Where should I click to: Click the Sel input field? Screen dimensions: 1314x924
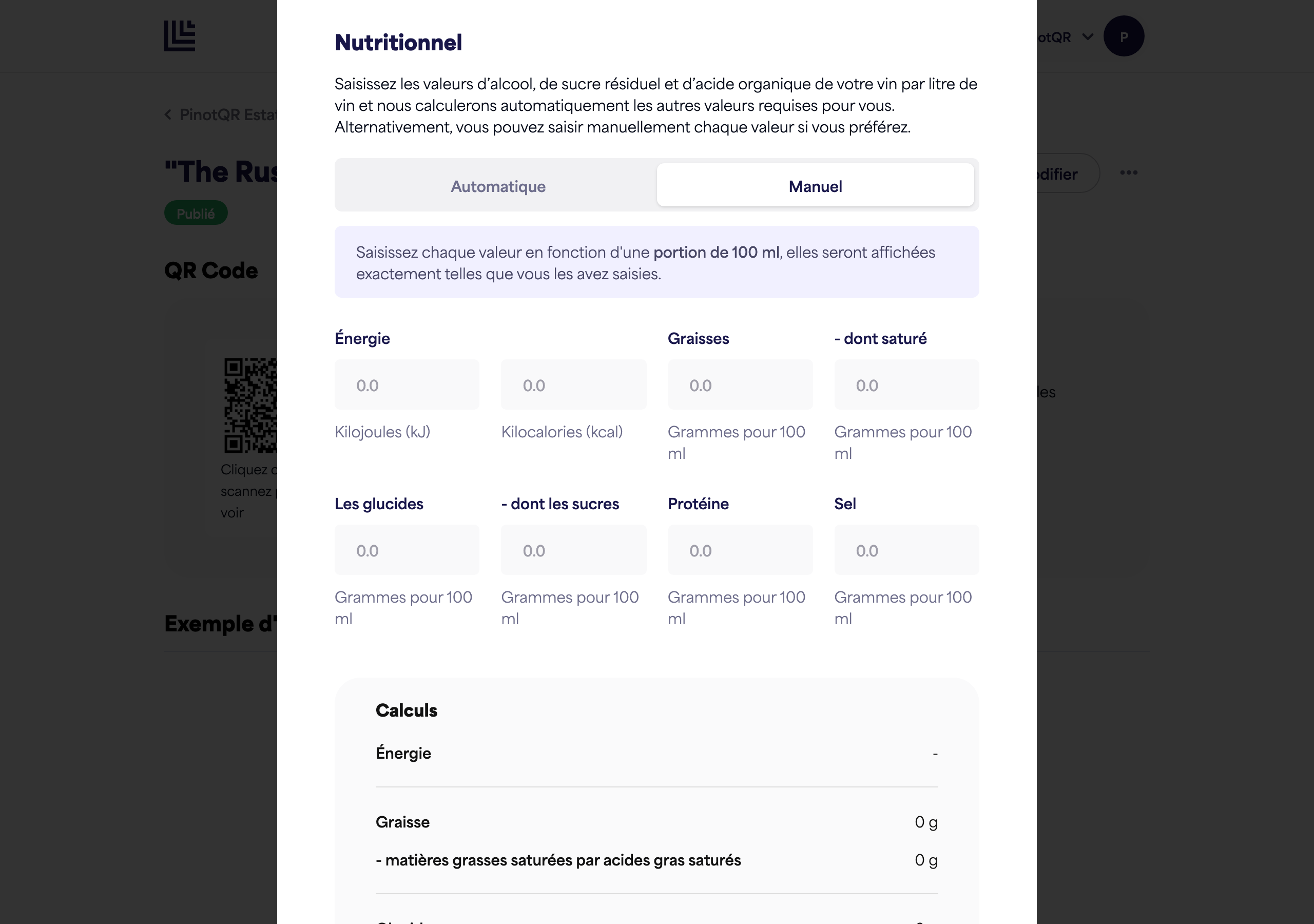[906, 550]
